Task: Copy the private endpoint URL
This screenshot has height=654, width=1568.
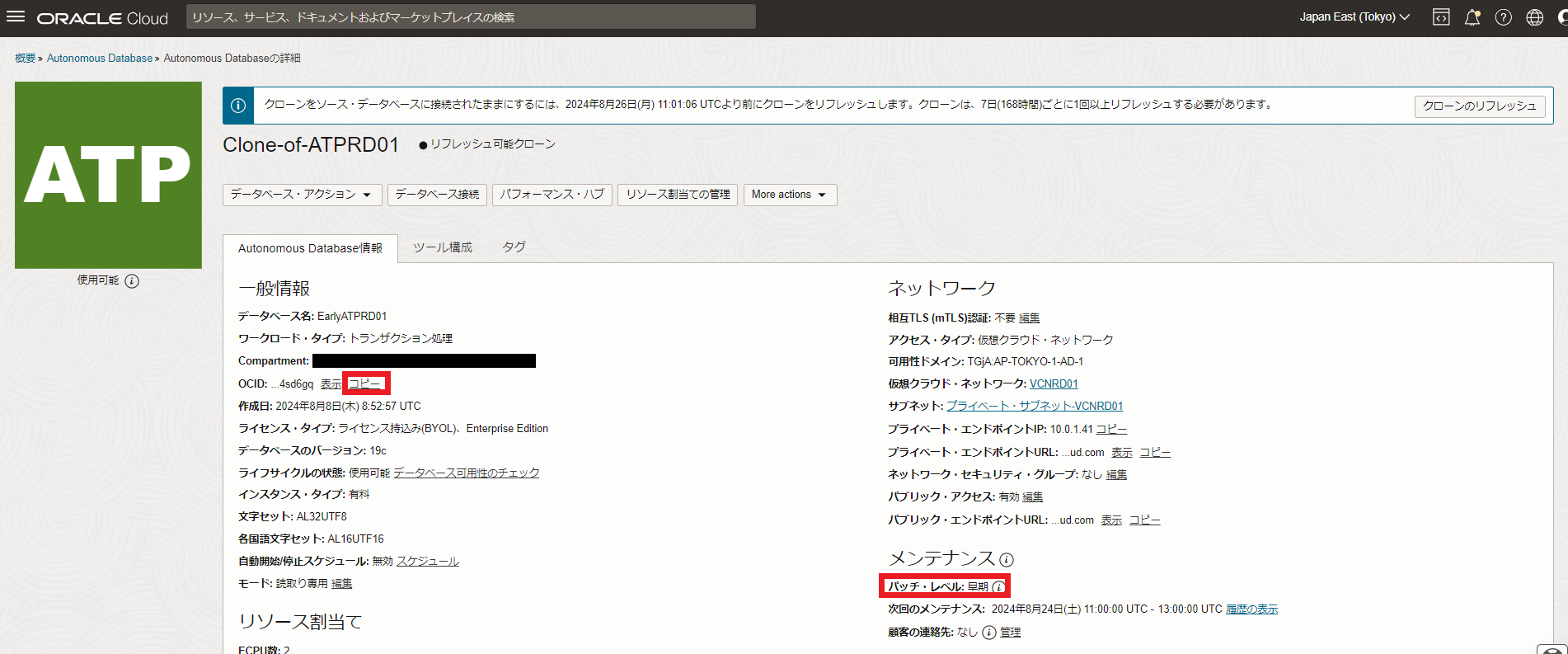Action: pos(1155,453)
